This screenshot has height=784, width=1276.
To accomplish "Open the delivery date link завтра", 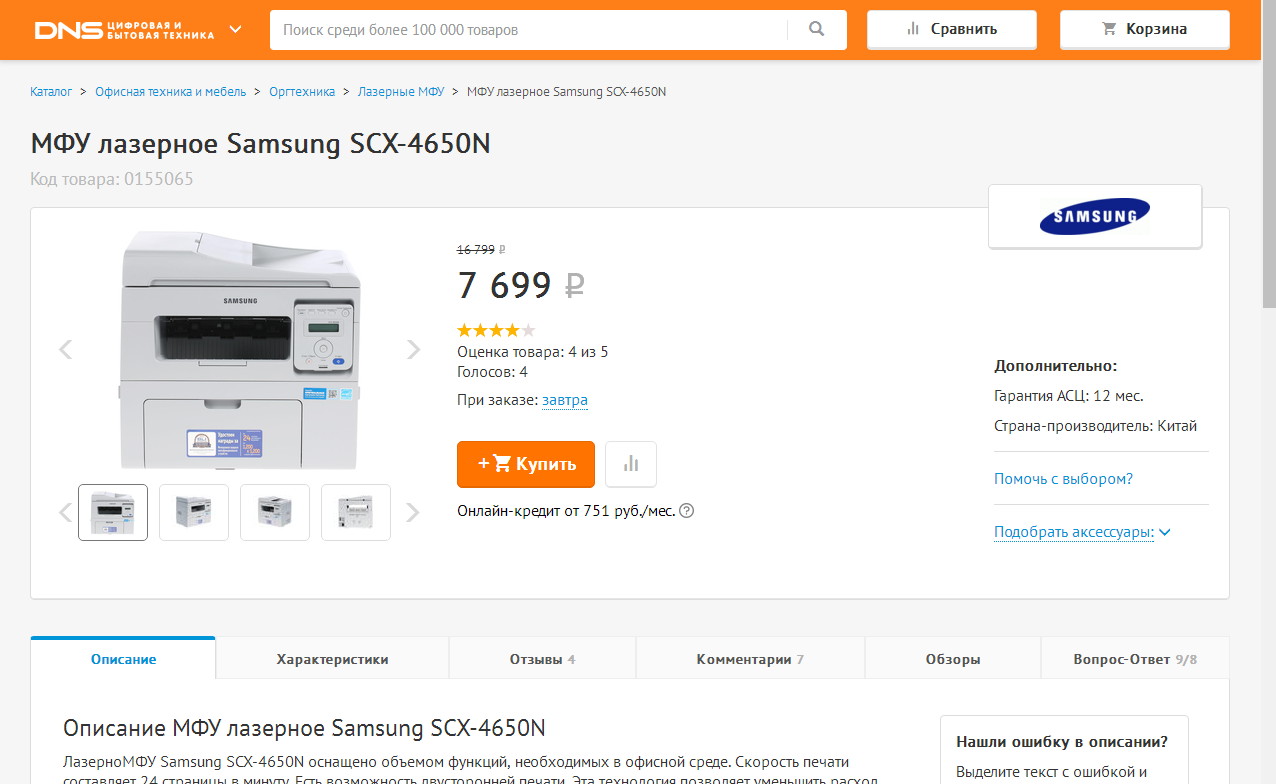I will [x=565, y=400].
